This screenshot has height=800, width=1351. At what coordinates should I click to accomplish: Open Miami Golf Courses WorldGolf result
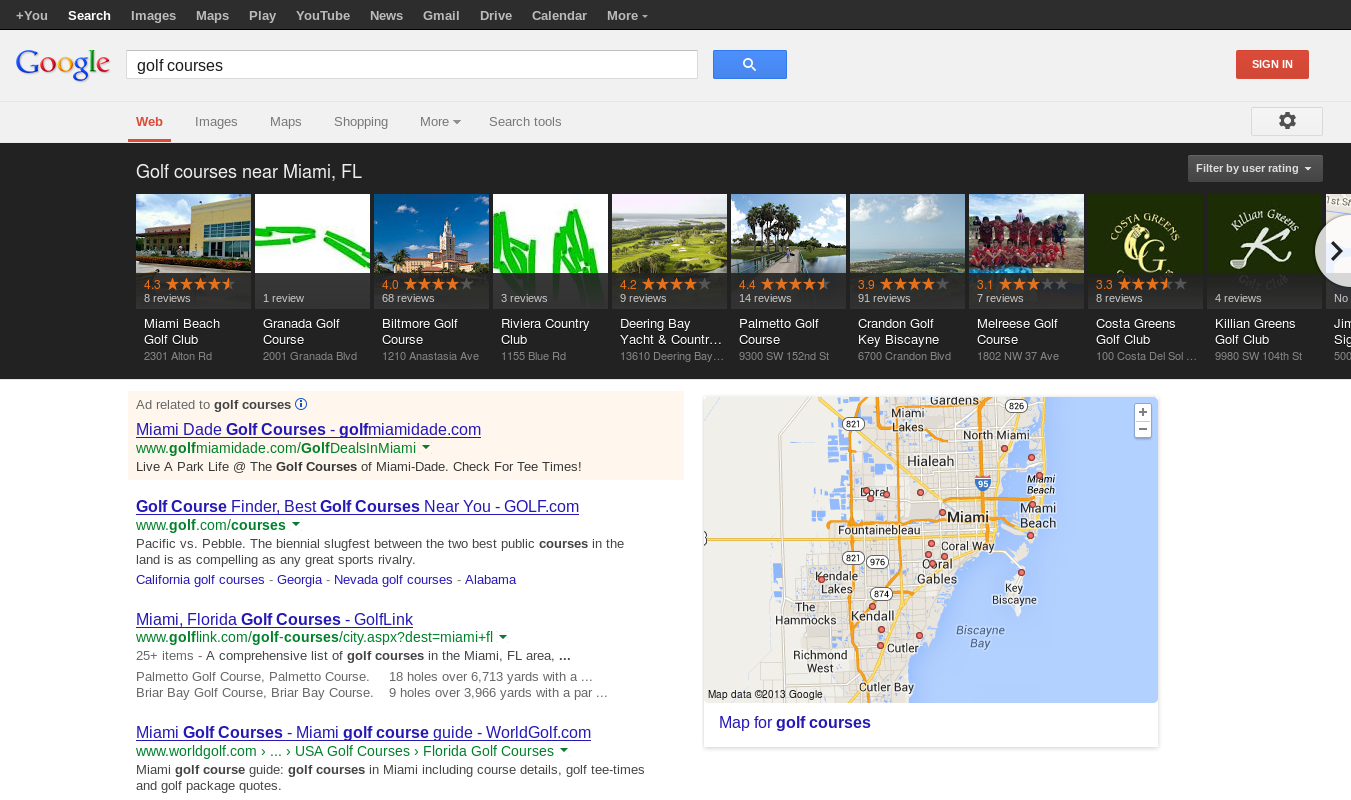tap(363, 732)
